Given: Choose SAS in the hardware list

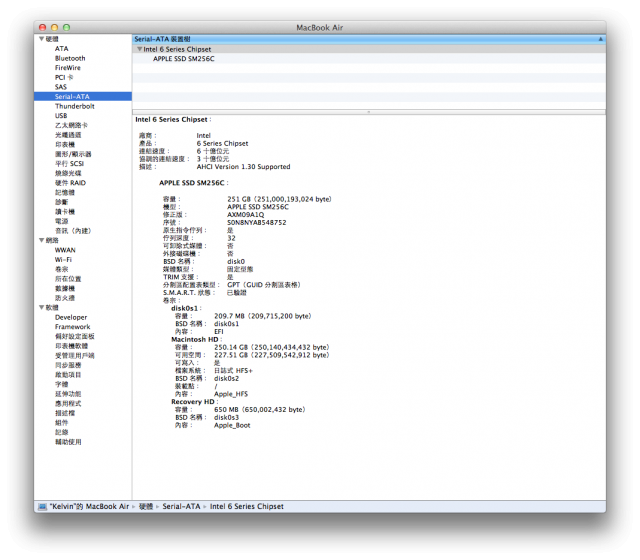Looking at the screenshot, I should tap(61, 87).
